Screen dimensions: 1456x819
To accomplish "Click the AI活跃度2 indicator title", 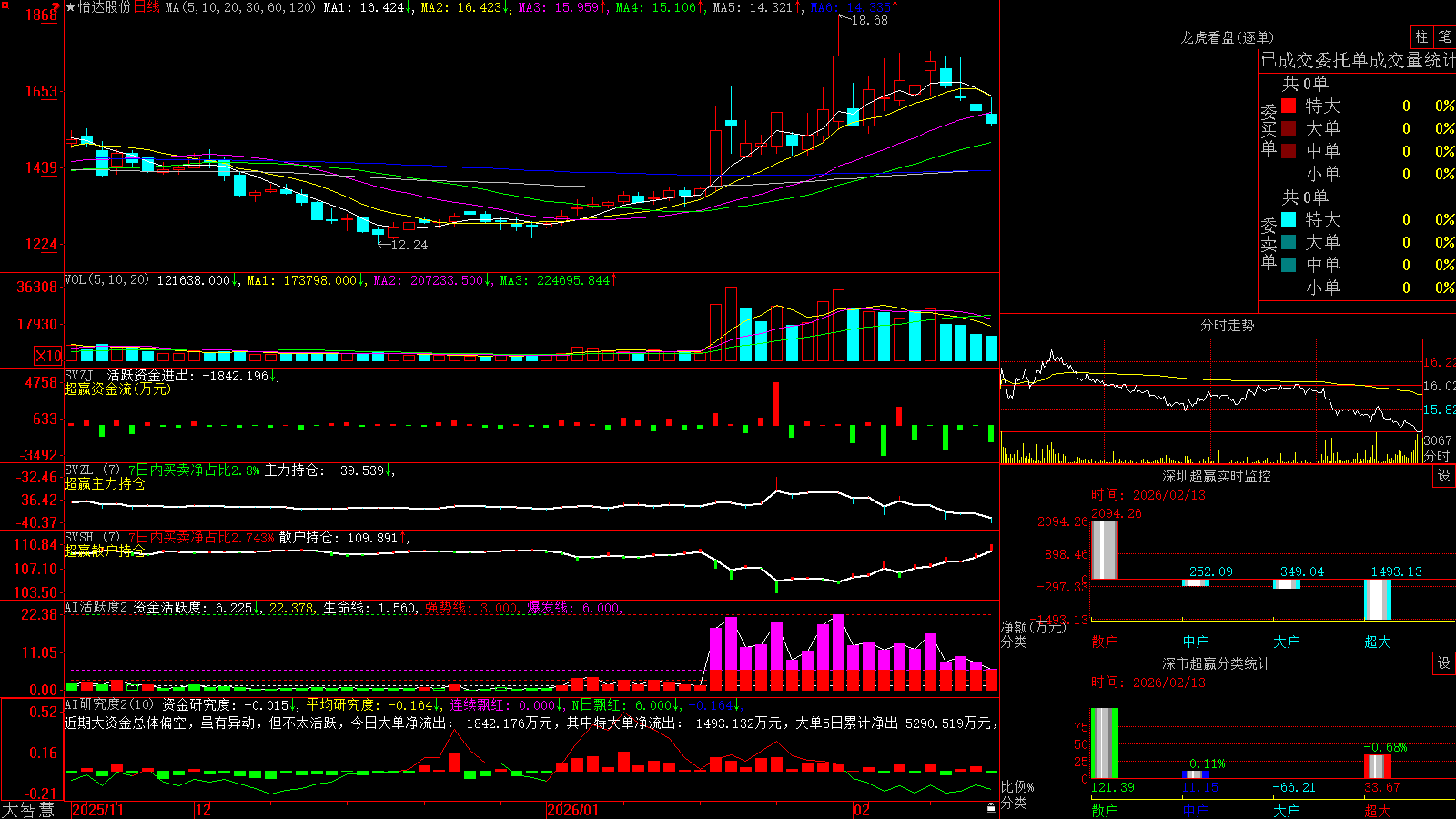I will [96, 607].
